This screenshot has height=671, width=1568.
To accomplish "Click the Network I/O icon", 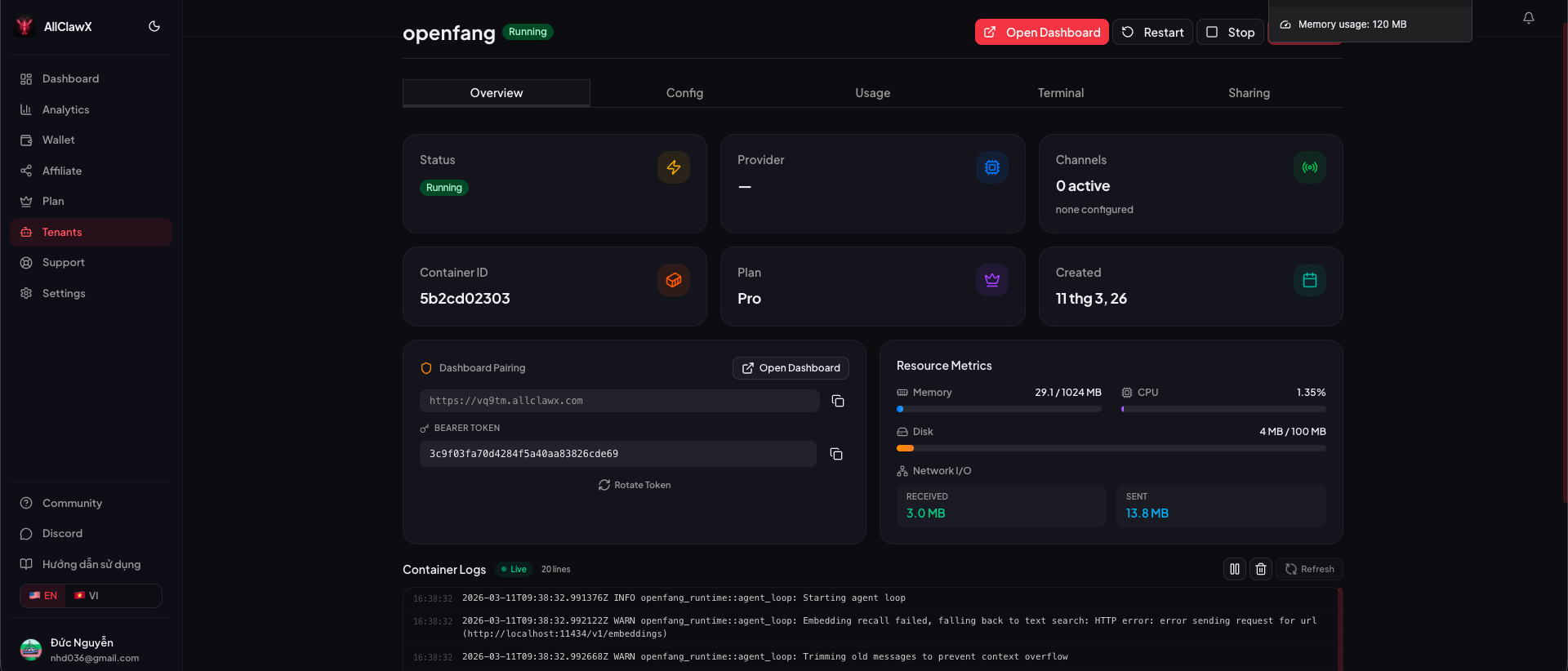I will pyautogui.click(x=902, y=471).
